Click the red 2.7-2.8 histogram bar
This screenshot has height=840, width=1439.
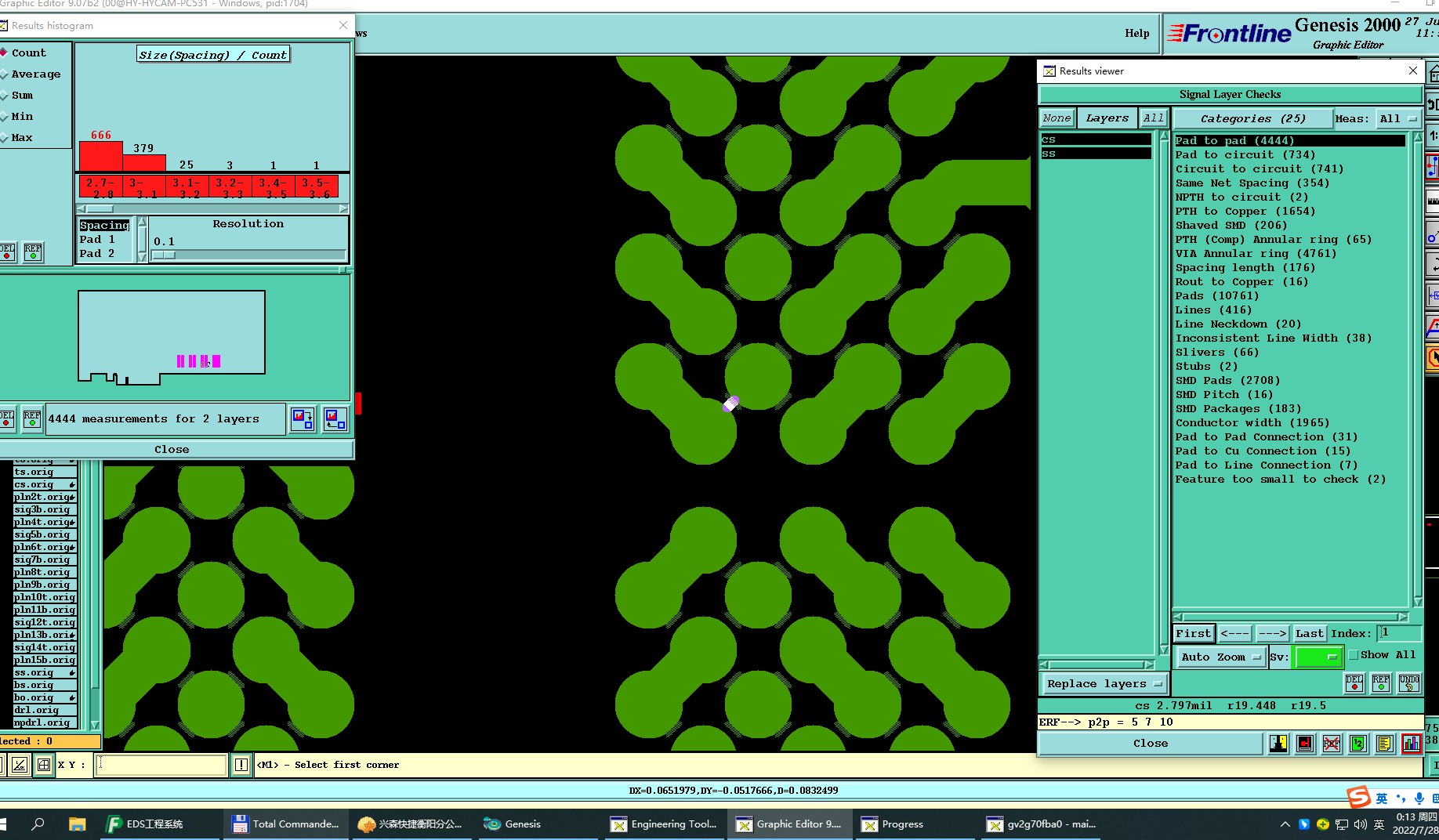(x=100, y=156)
